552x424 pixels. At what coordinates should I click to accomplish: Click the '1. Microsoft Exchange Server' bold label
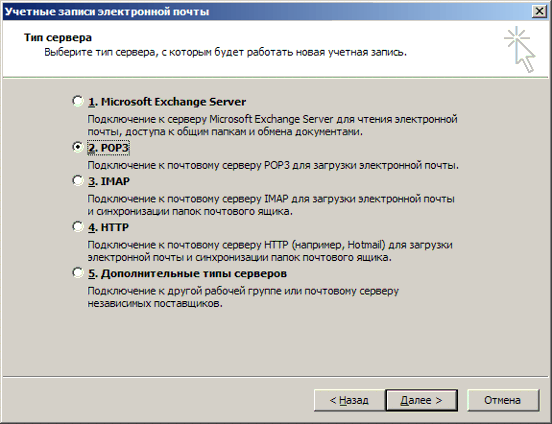(x=167, y=102)
